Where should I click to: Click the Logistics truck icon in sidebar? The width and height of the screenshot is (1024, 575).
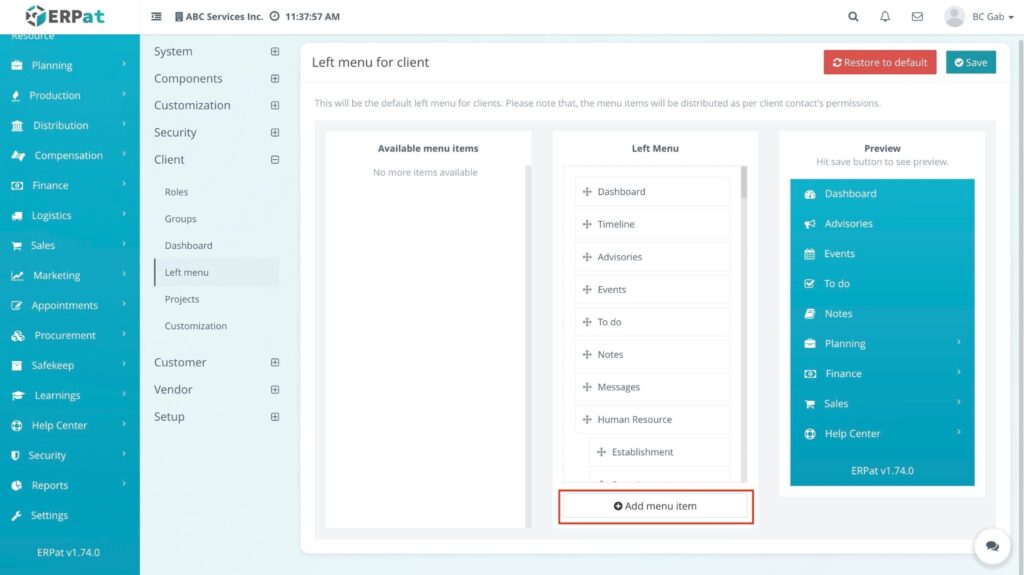[x=17, y=216]
